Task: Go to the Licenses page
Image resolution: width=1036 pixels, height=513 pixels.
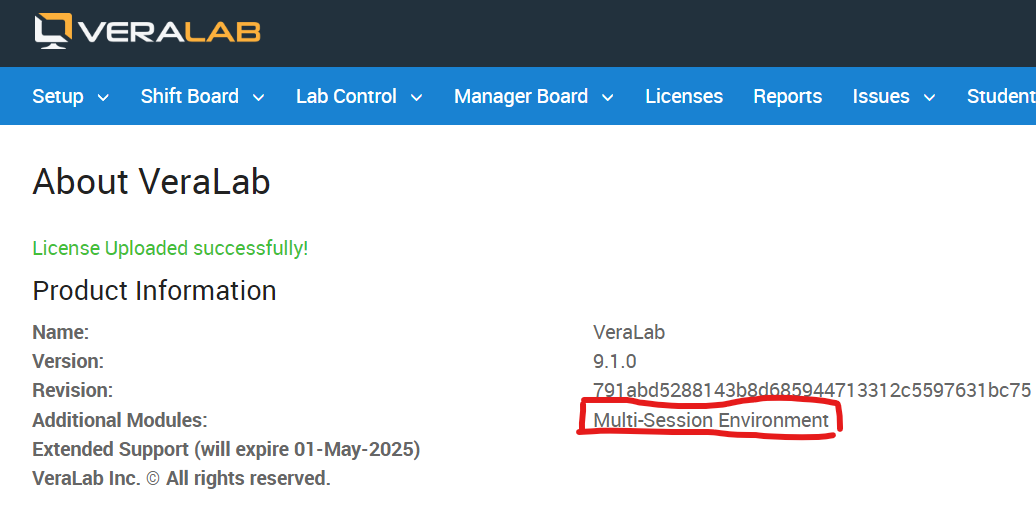Action: point(684,97)
